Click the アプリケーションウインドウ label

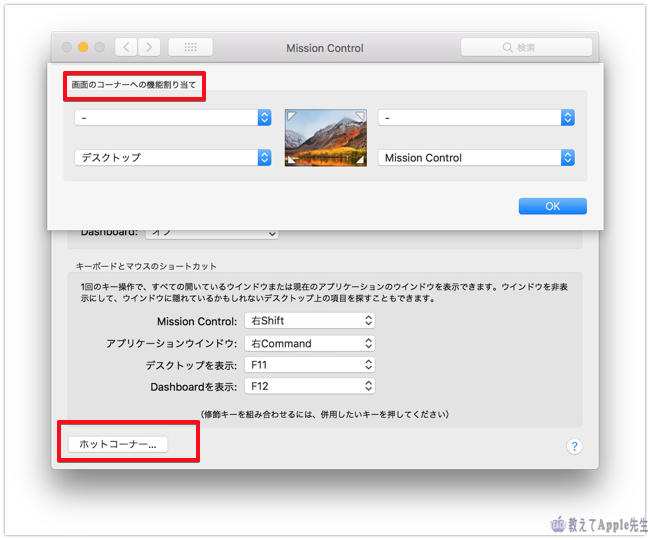[172, 344]
